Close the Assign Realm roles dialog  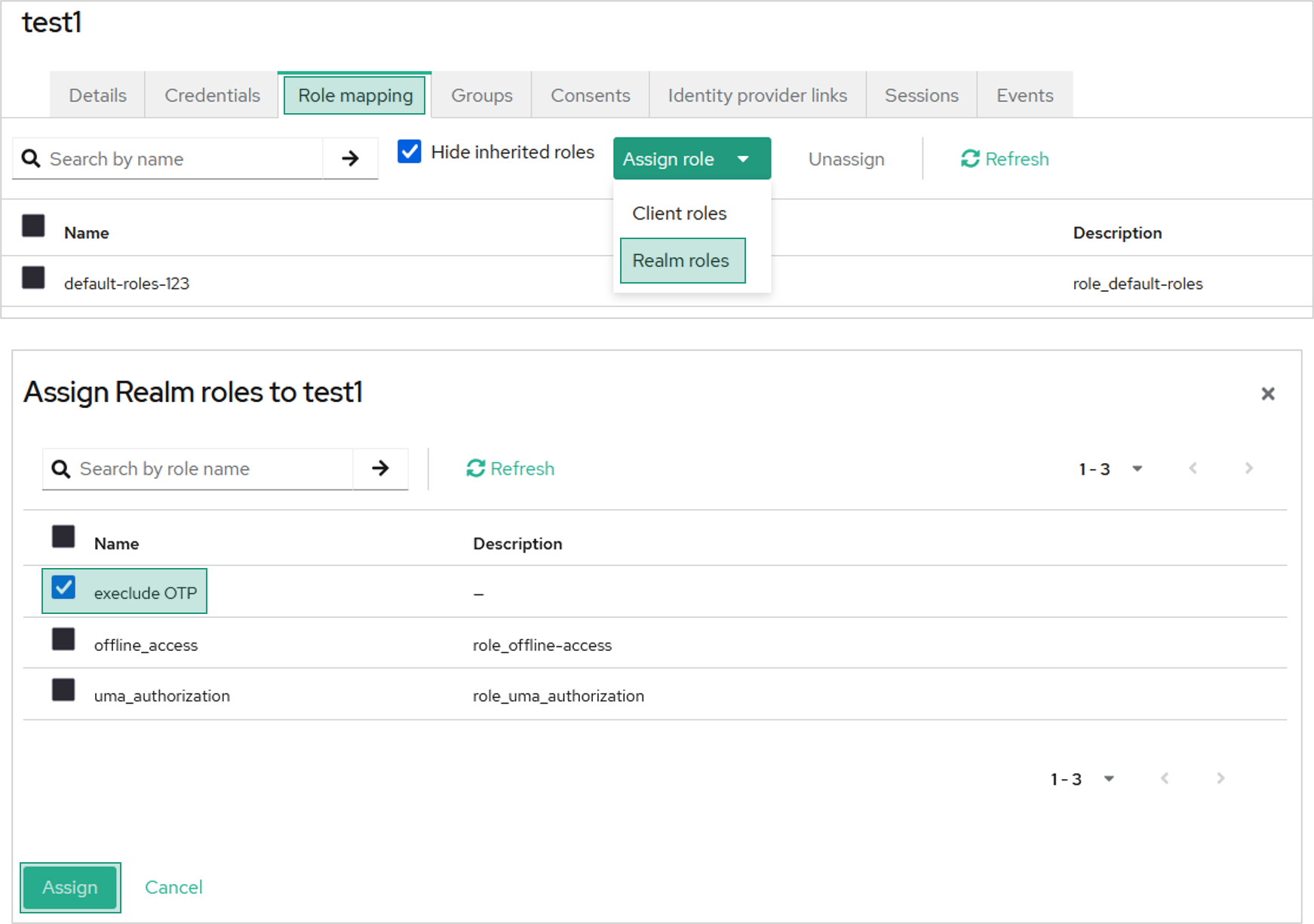pos(1267,394)
